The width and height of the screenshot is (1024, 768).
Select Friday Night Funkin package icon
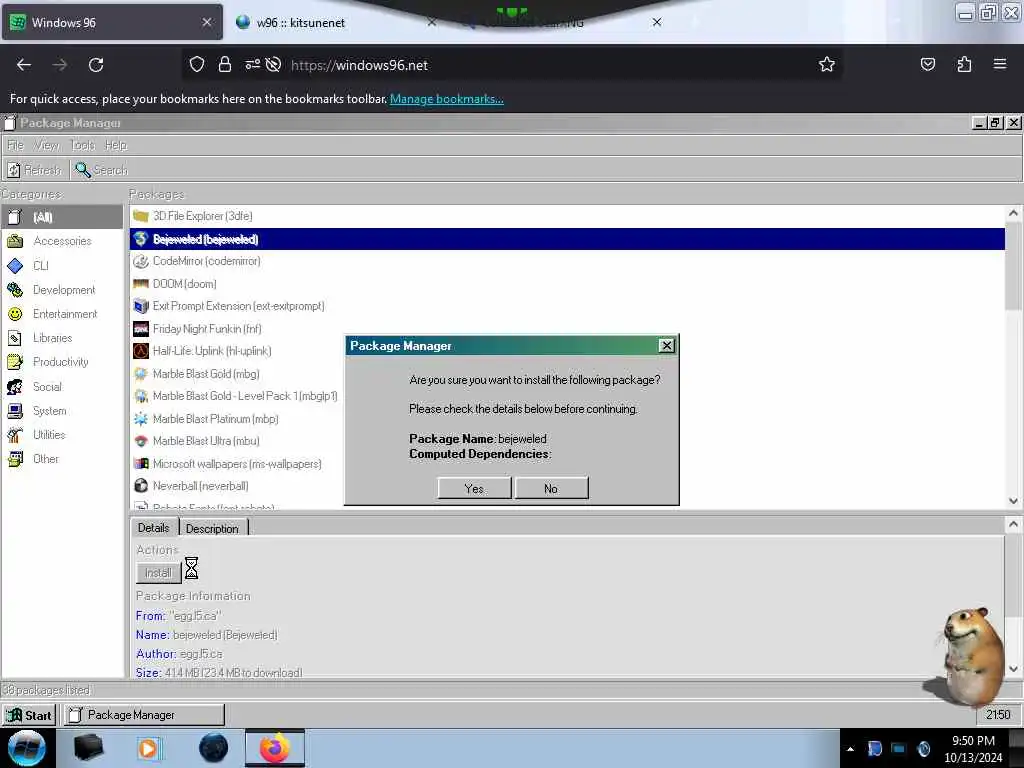tap(141, 329)
